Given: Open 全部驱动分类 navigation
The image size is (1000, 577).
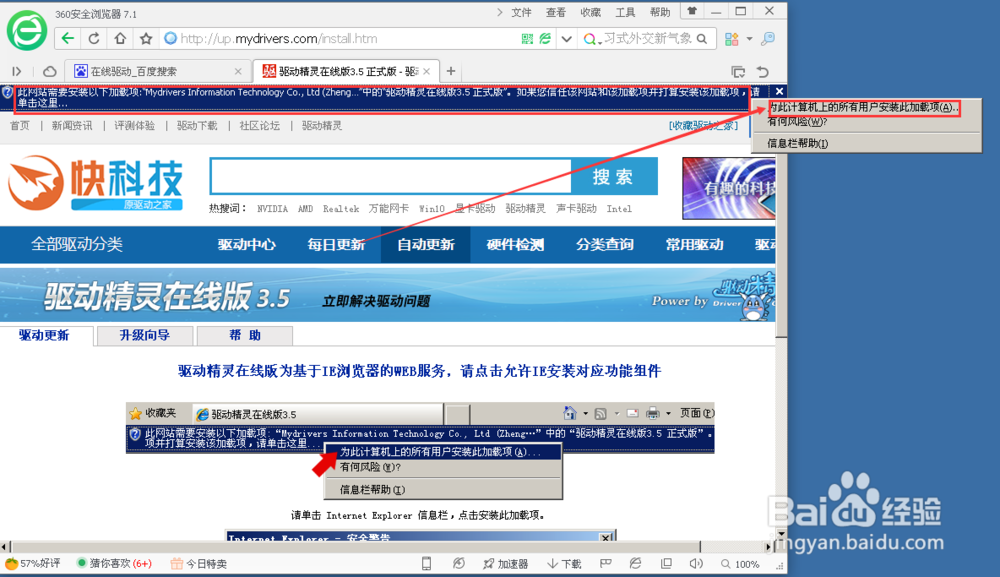Looking at the screenshot, I should [x=77, y=244].
